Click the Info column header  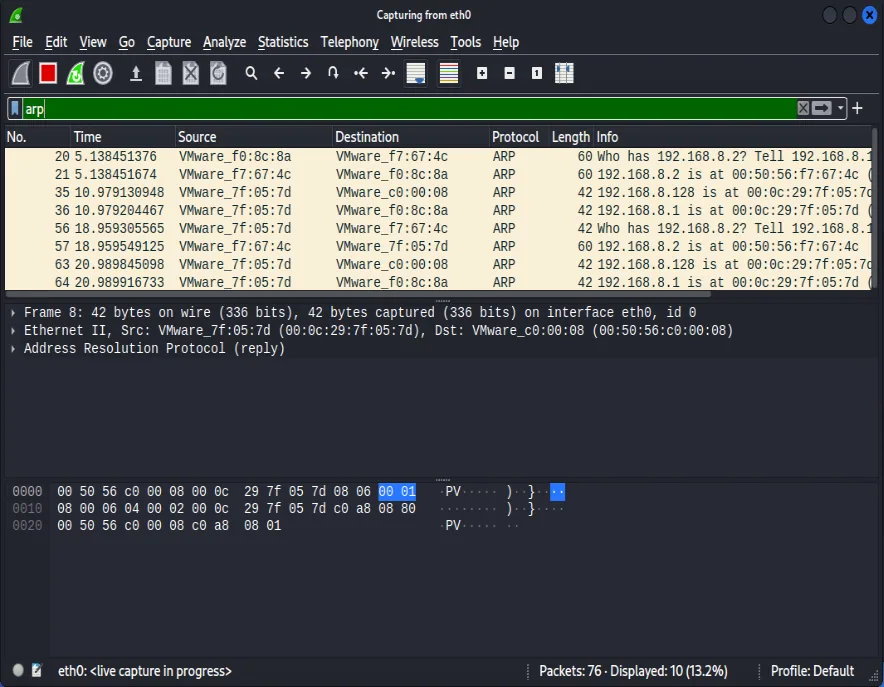(x=732, y=137)
